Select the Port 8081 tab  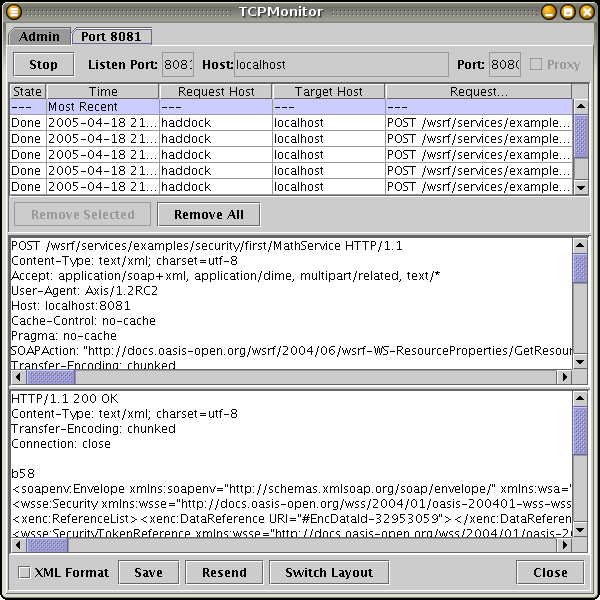coord(111,36)
